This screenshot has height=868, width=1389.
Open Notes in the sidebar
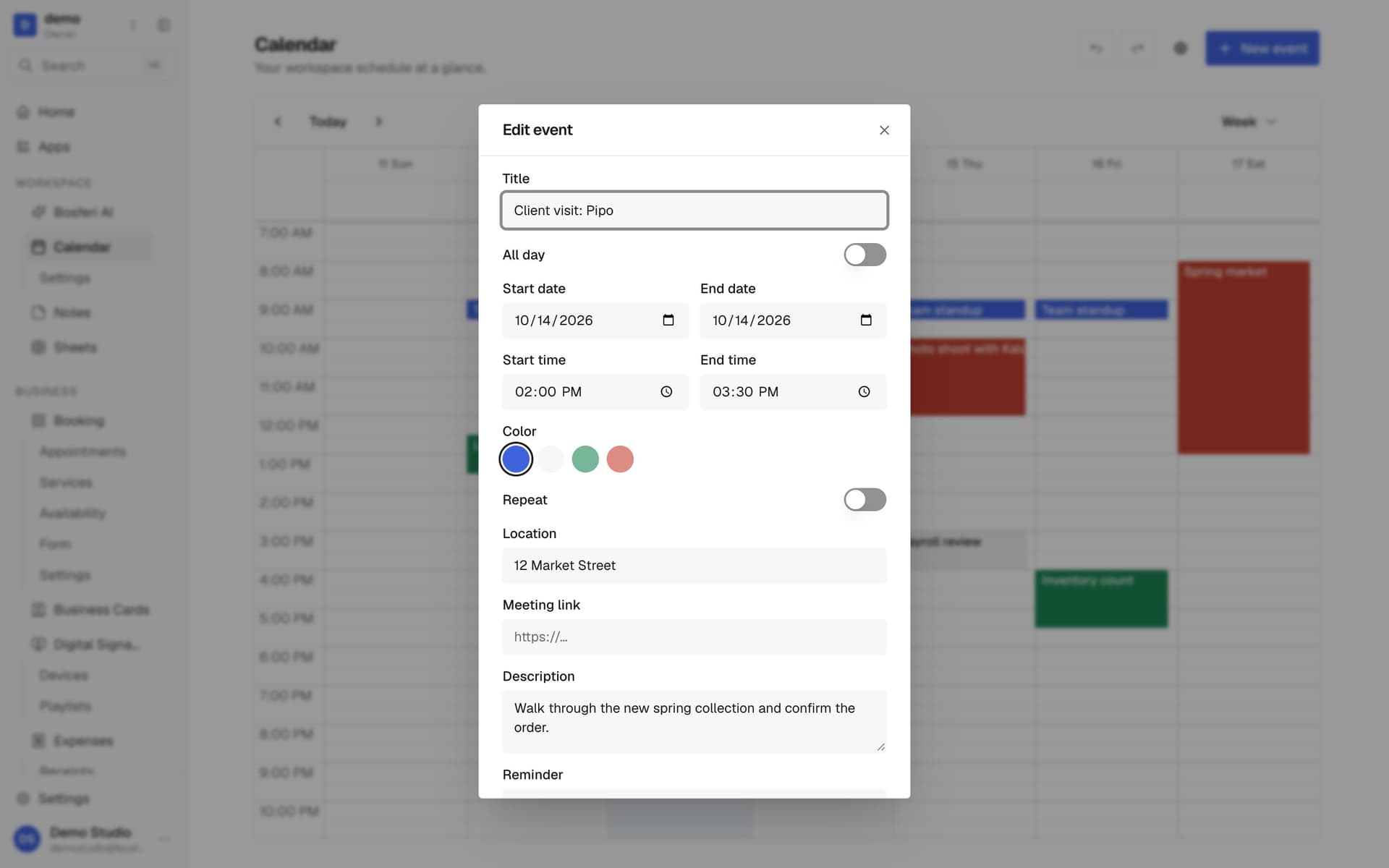(x=61, y=312)
